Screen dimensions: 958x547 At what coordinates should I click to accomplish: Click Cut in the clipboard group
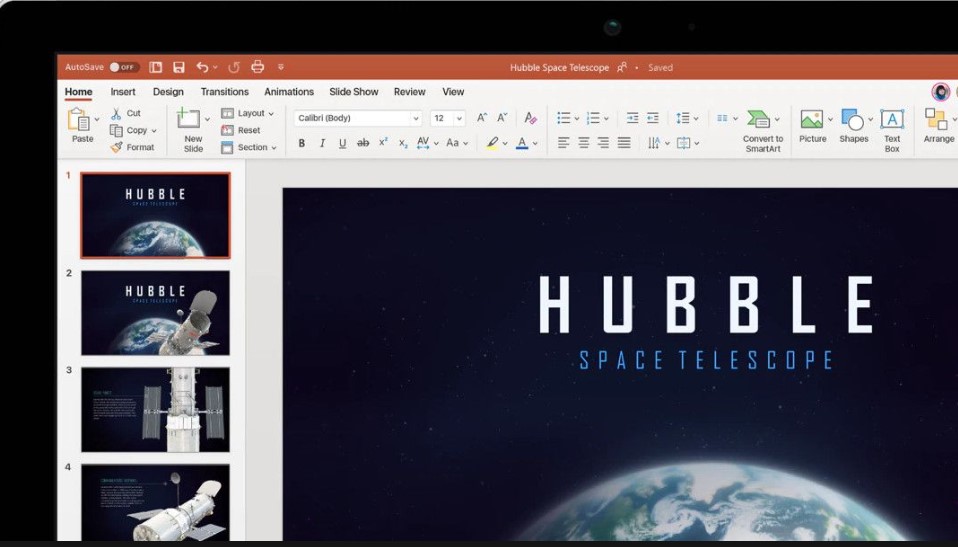coord(126,113)
